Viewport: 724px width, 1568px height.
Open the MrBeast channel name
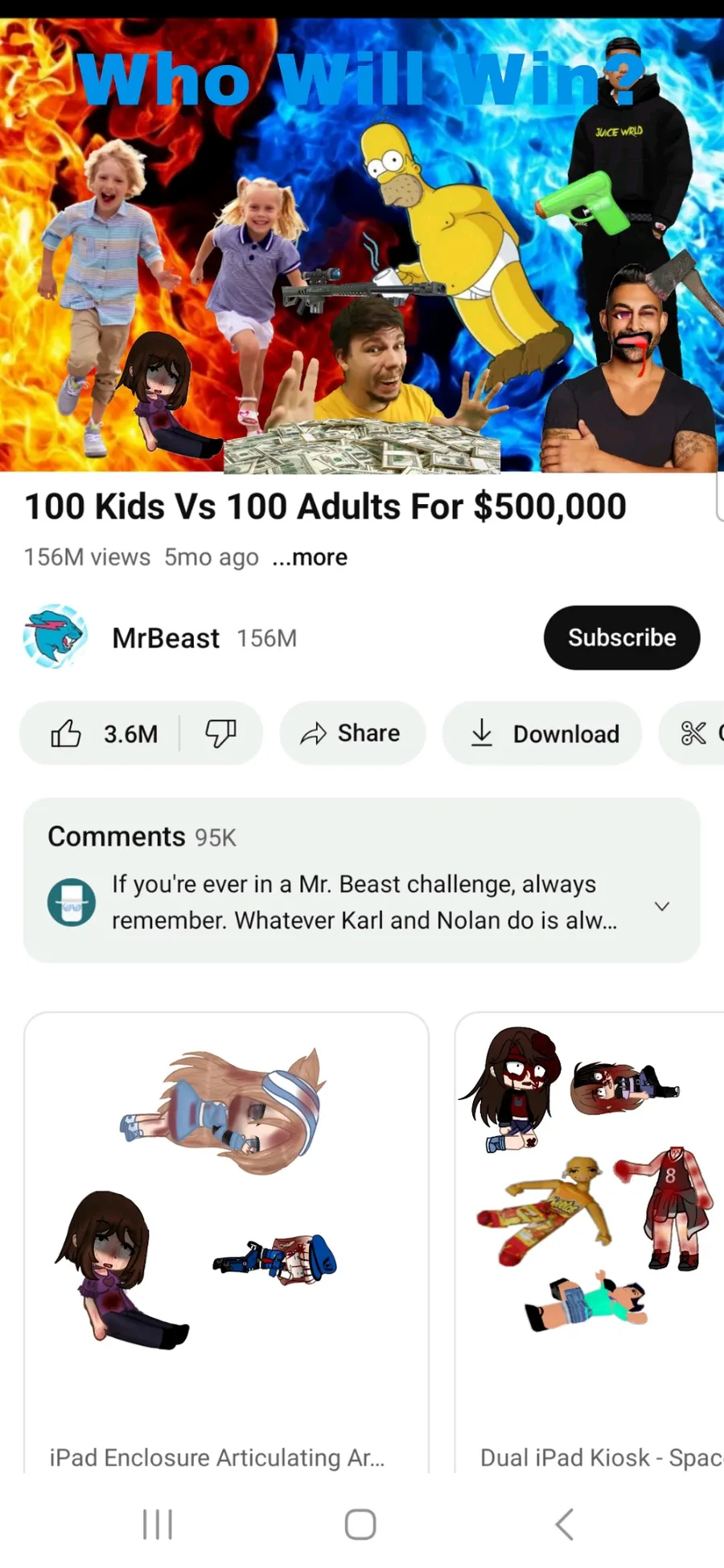pyautogui.click(x=166, y=638)
